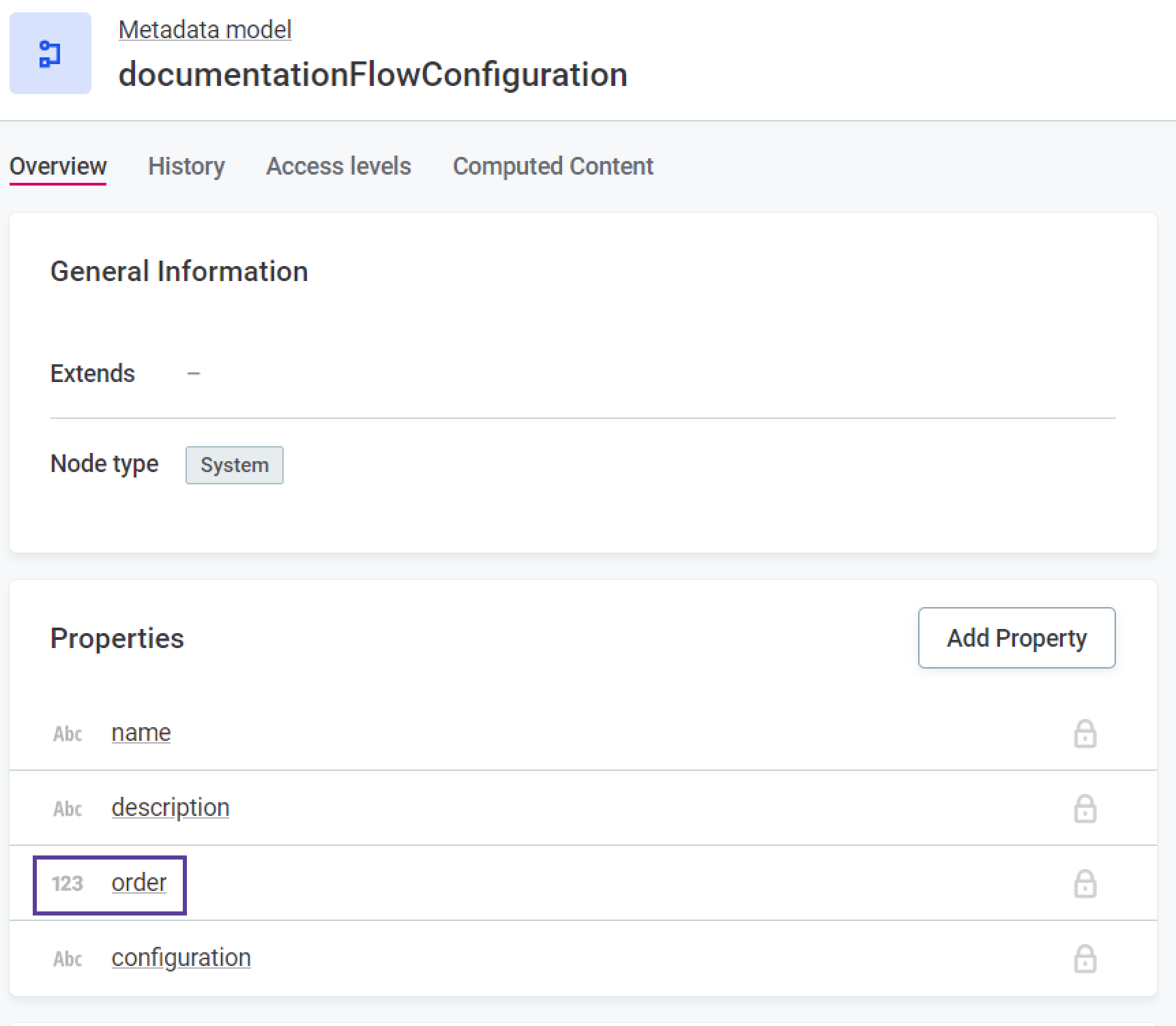This screenshot has width=1176, height=1026.
Task: Click the lock icon in the order row
Action: pos(1085,884)
